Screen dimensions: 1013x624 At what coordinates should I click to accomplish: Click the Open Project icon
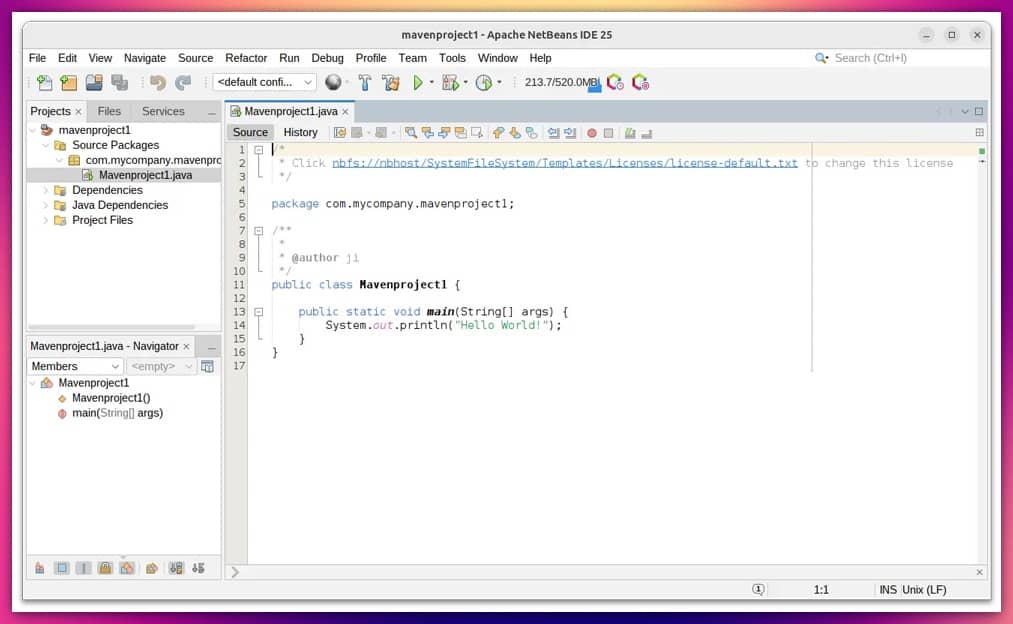94,83
